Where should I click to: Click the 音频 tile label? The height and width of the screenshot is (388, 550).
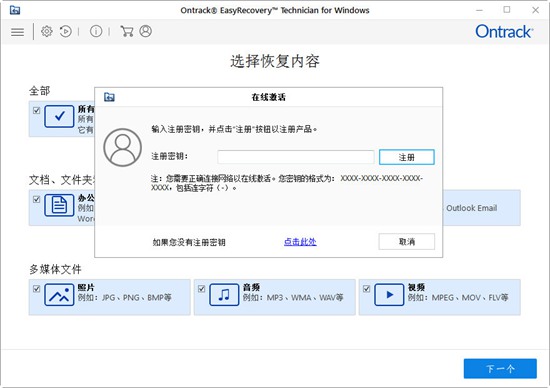pyautogui.click(x=251, y=287)
